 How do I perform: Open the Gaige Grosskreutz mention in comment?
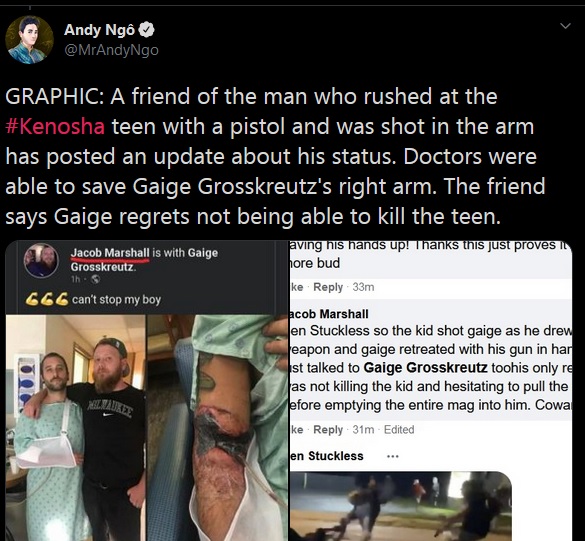pos(425,368)
